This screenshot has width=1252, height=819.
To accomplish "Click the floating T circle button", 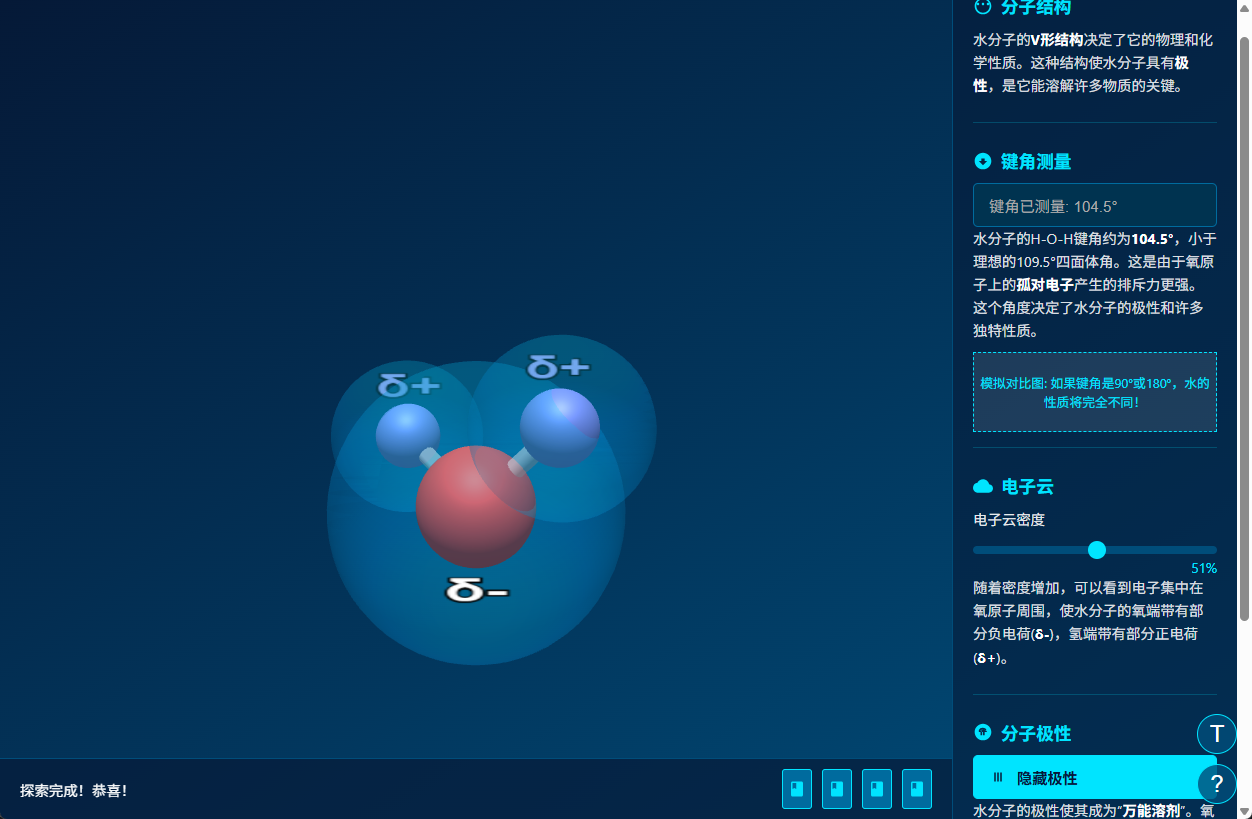I will (1217, 734).
